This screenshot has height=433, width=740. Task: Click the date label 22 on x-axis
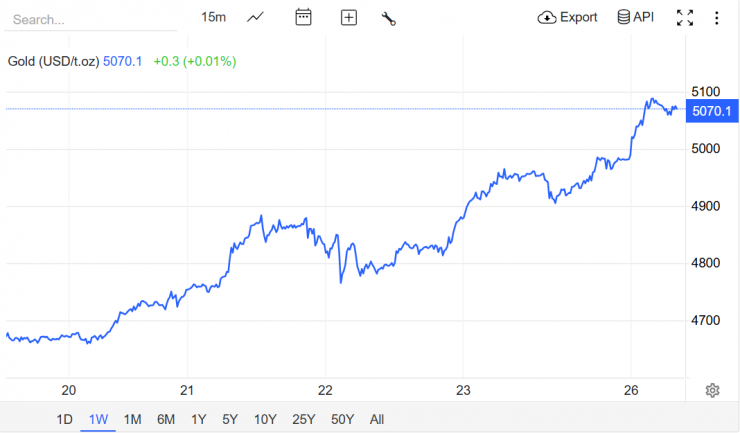click(325, 391)
